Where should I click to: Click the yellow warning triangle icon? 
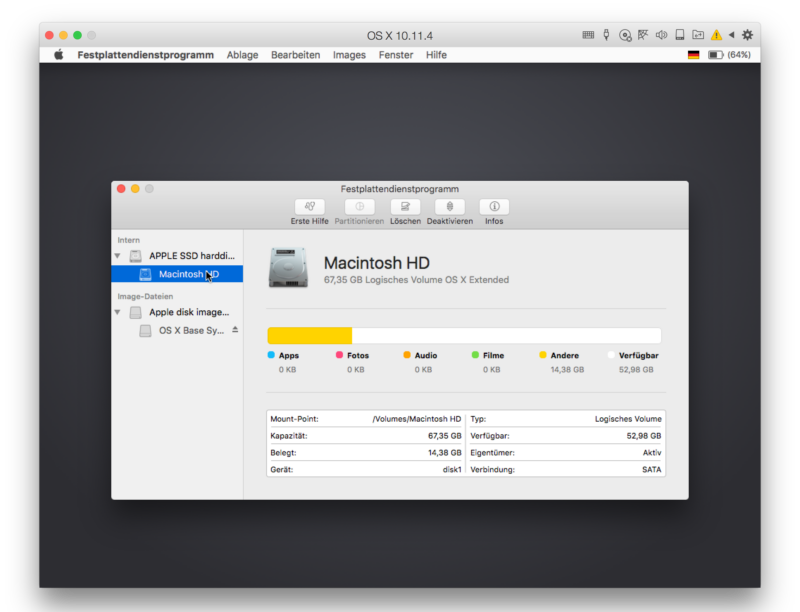click(x=716, y=35)
